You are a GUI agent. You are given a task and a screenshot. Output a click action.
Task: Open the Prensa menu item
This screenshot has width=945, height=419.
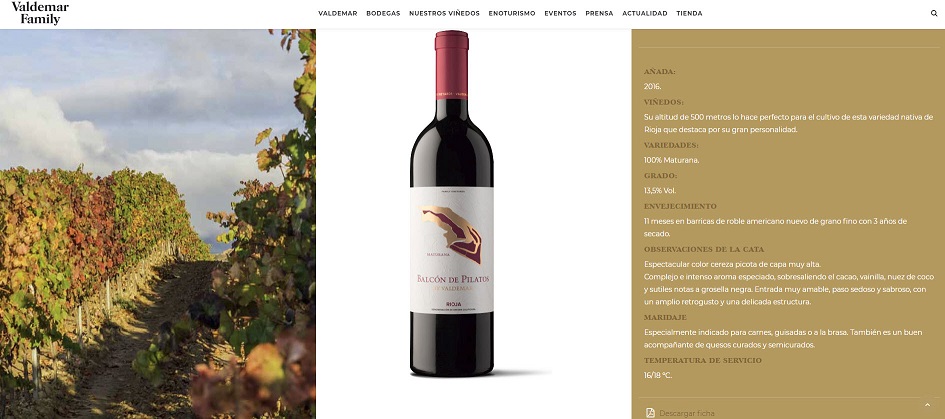point(599,13)
